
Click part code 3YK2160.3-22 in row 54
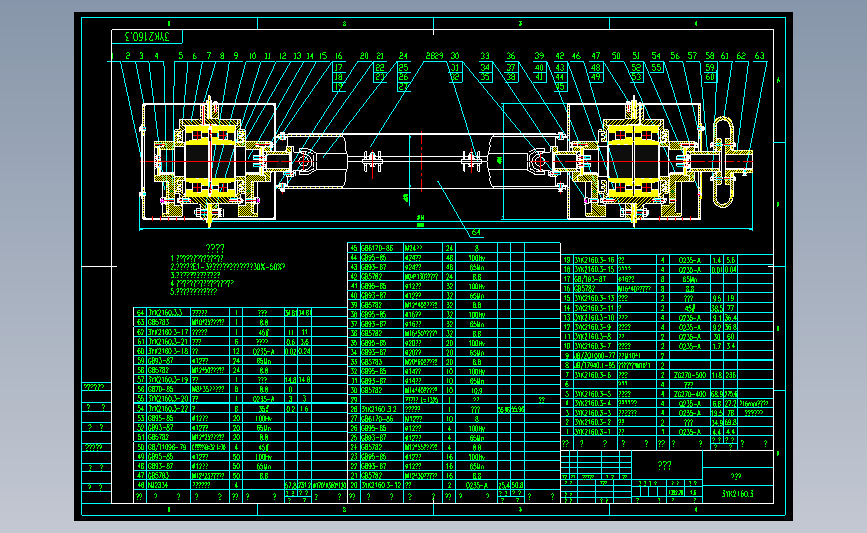pos(168,409)
